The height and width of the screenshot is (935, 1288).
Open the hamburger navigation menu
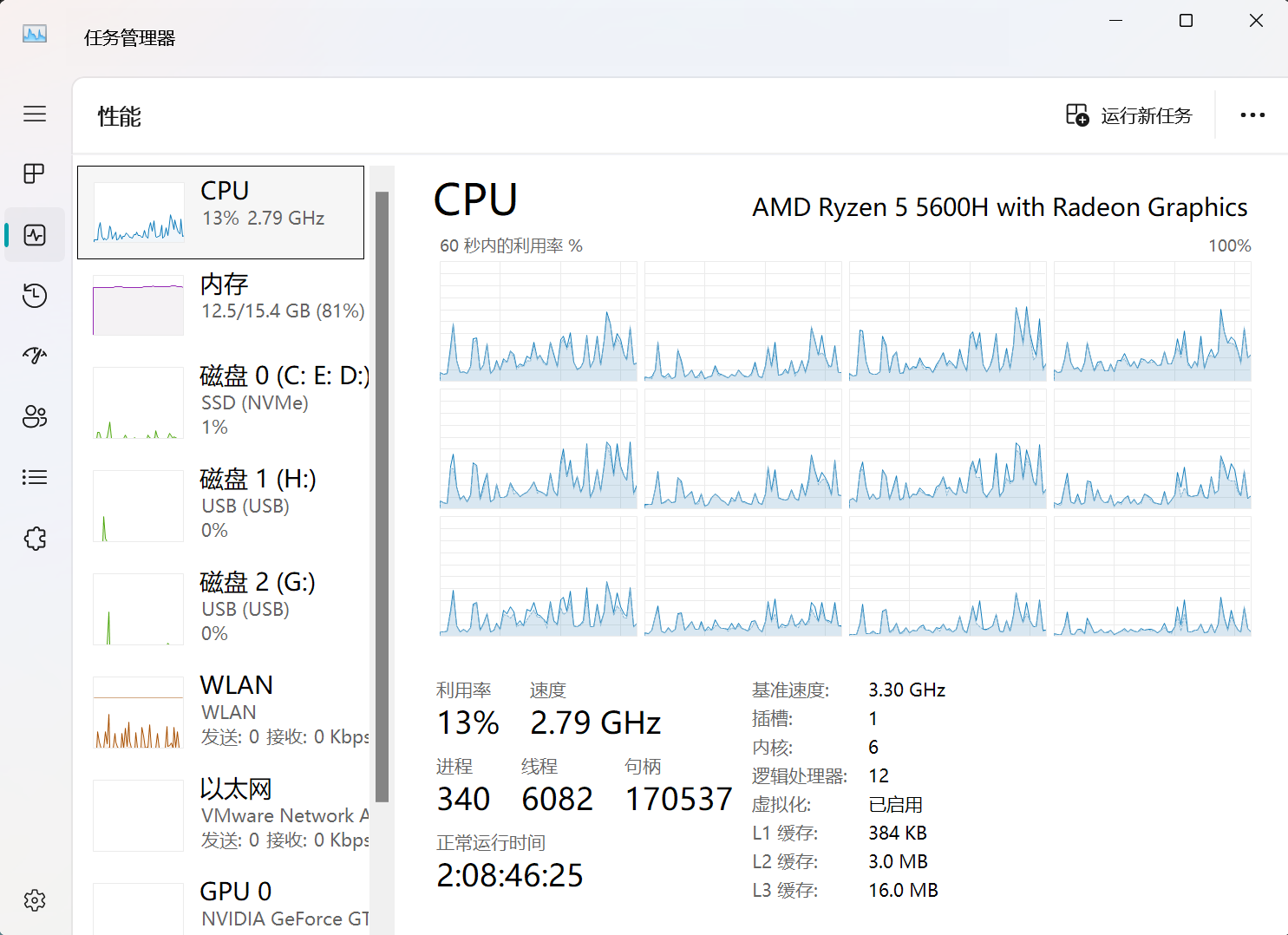[x=35, y=114]
